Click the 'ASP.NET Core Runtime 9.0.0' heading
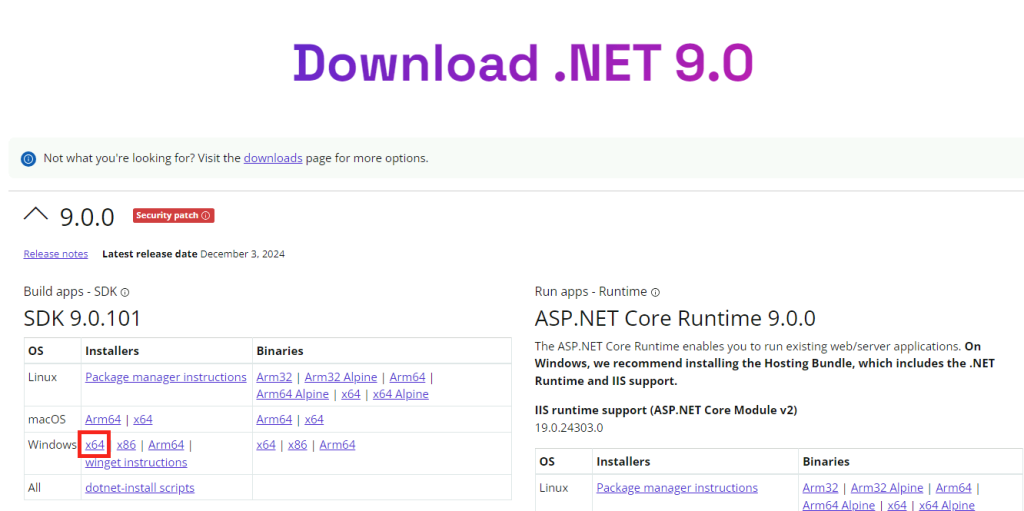This screenshot has height=511, width=1024. [x=675, y=319]
